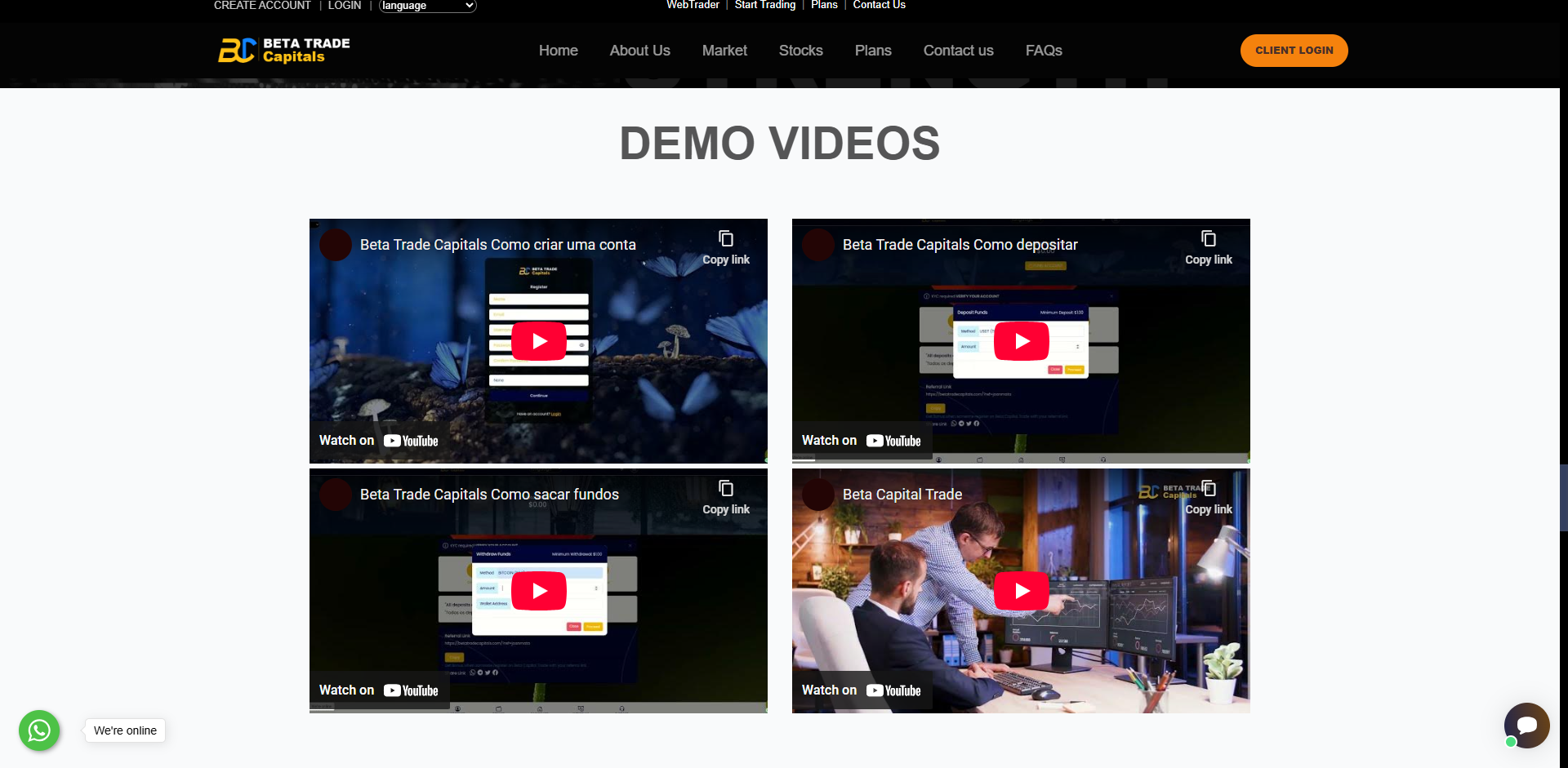Play the 'Beta Capital Trade' video
Screen dimensions: 1568x768
point(1022,591)
